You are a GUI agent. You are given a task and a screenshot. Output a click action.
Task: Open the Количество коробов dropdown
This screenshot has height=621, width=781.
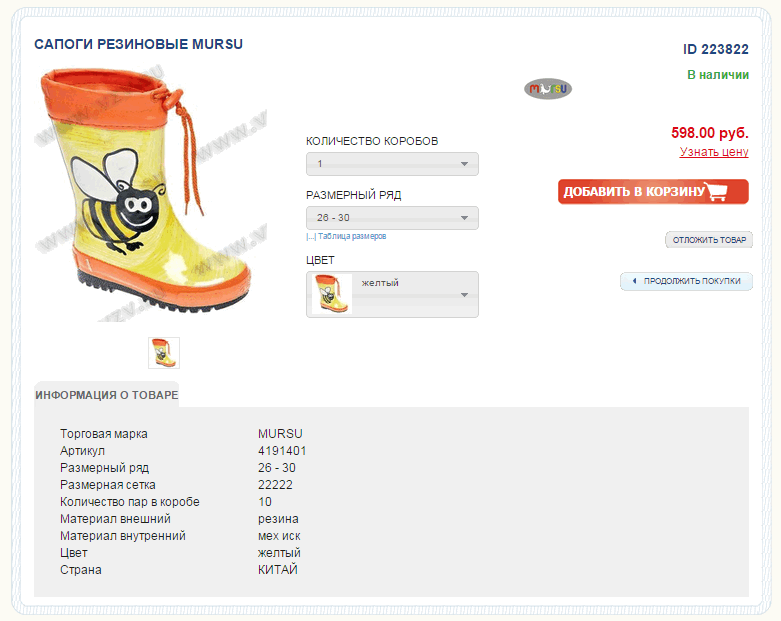pos(392,164)
